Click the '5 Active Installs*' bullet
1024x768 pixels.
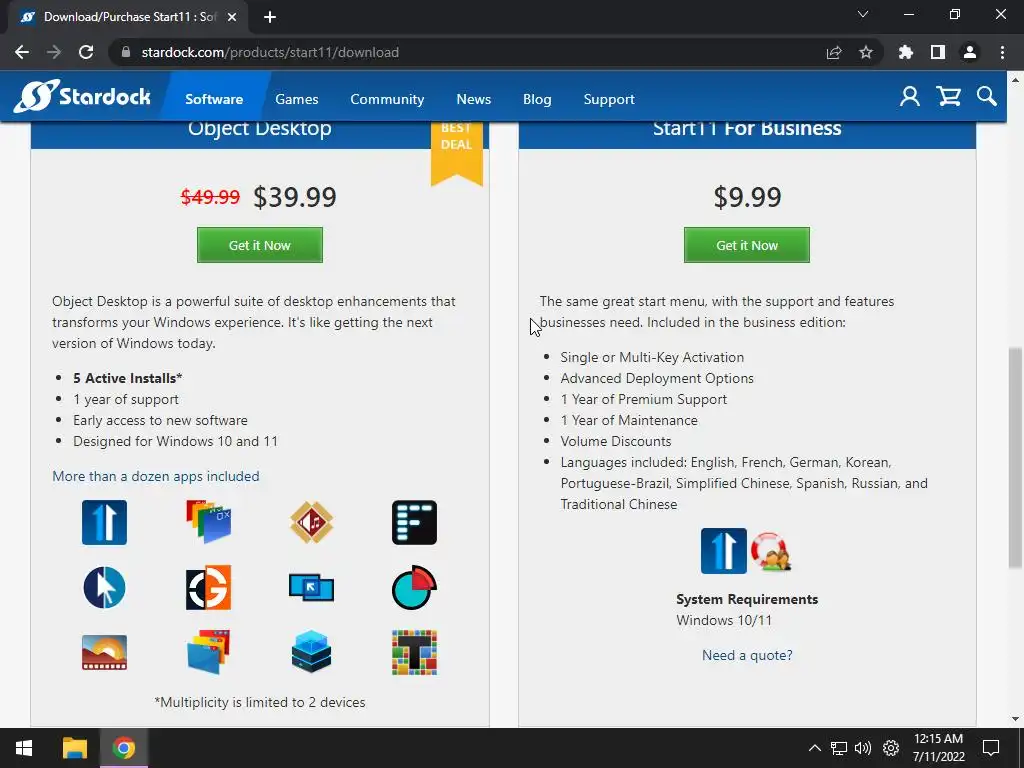pos(127,378)
